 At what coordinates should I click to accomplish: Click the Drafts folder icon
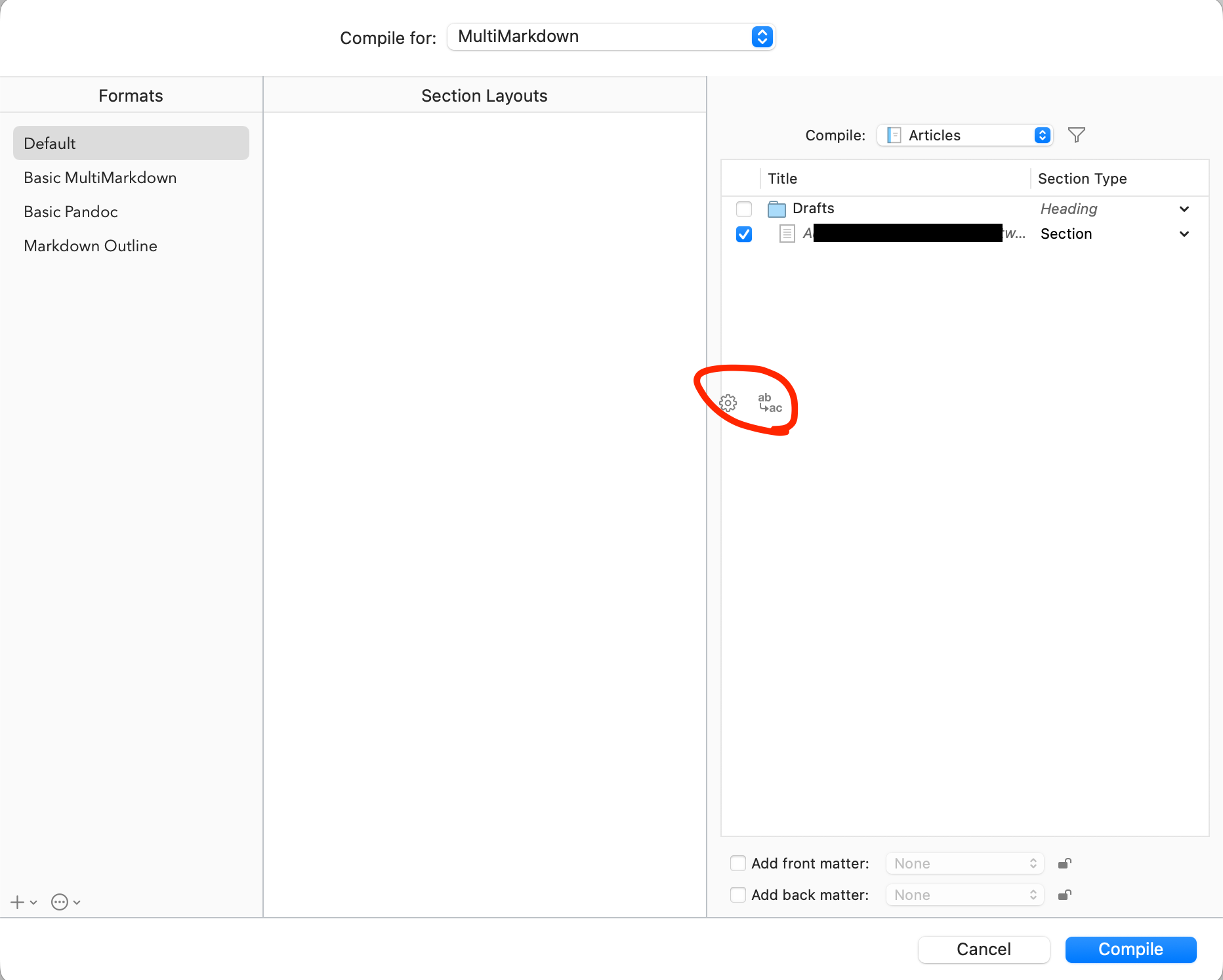(777, 209)
